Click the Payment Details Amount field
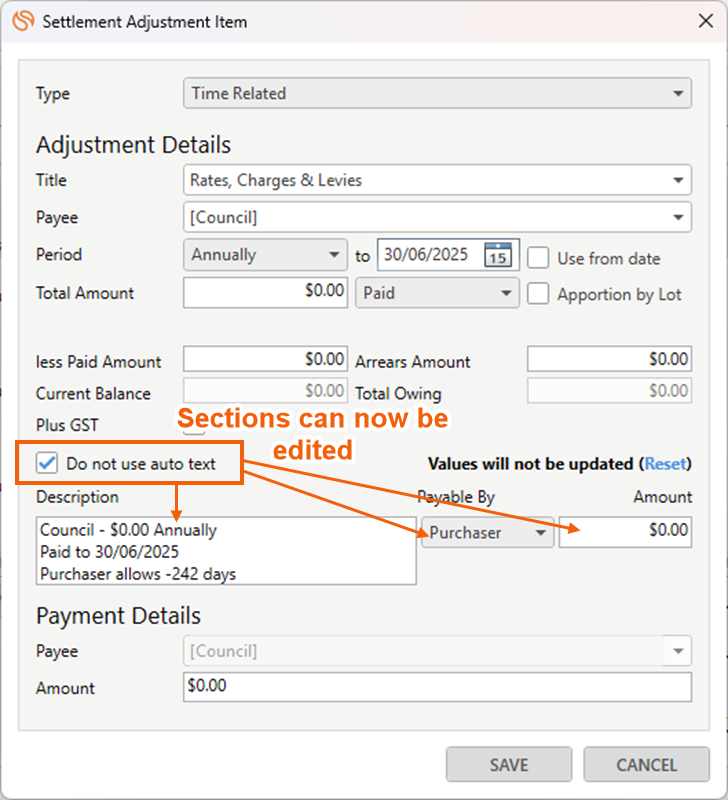This screenshot has width=728, height=800. click(x=437, y=687)
